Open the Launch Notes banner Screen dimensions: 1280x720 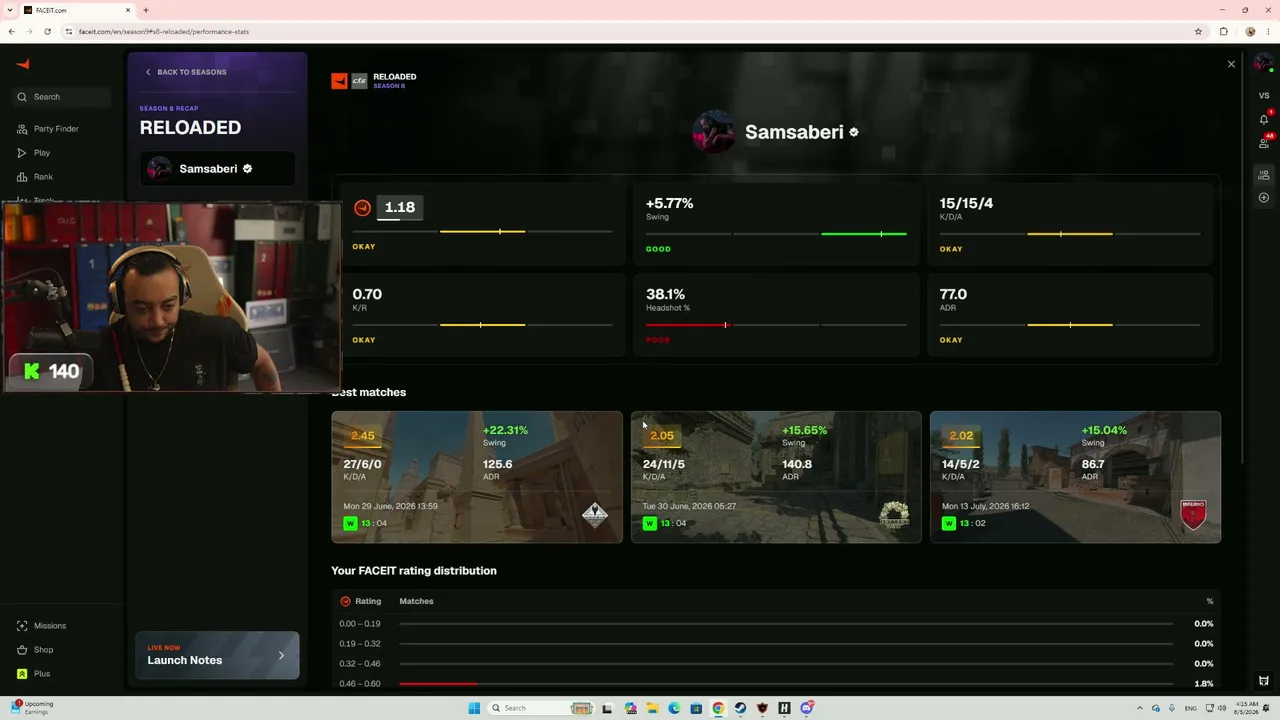tap(217, 656)
